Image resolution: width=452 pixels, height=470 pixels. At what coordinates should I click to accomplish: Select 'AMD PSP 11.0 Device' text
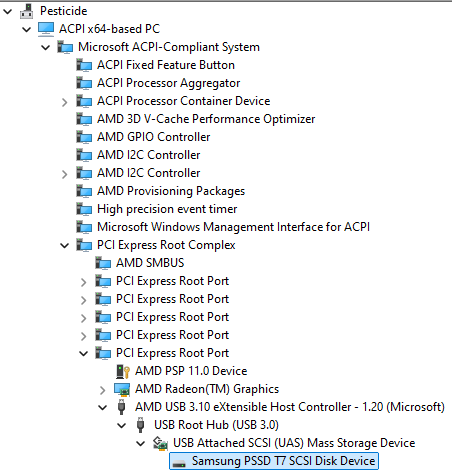click(191, 371)
